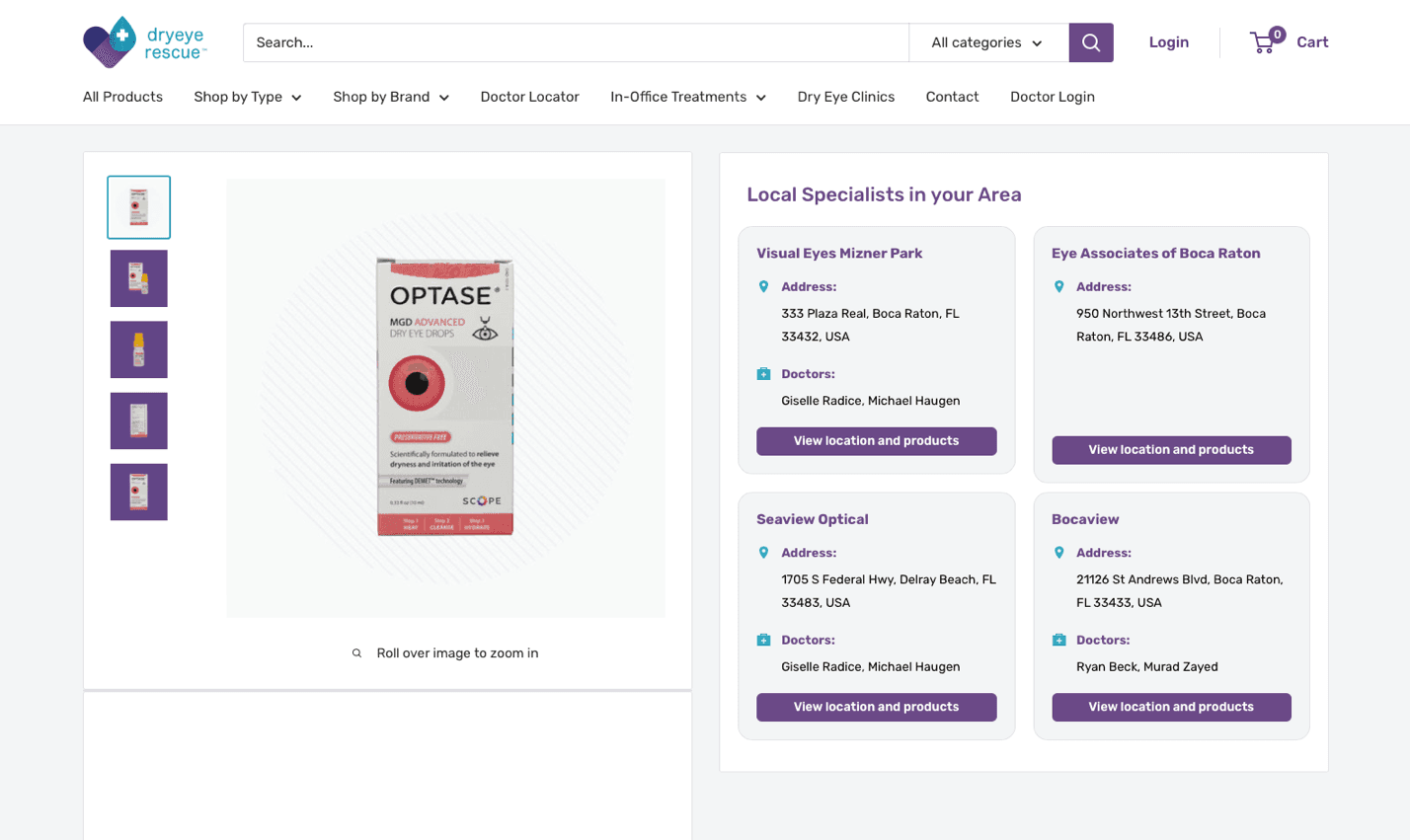View location and products for Visual Eyes Mizner Park
The width and height of the screenshot is (1410, 840).
(877, 441)
